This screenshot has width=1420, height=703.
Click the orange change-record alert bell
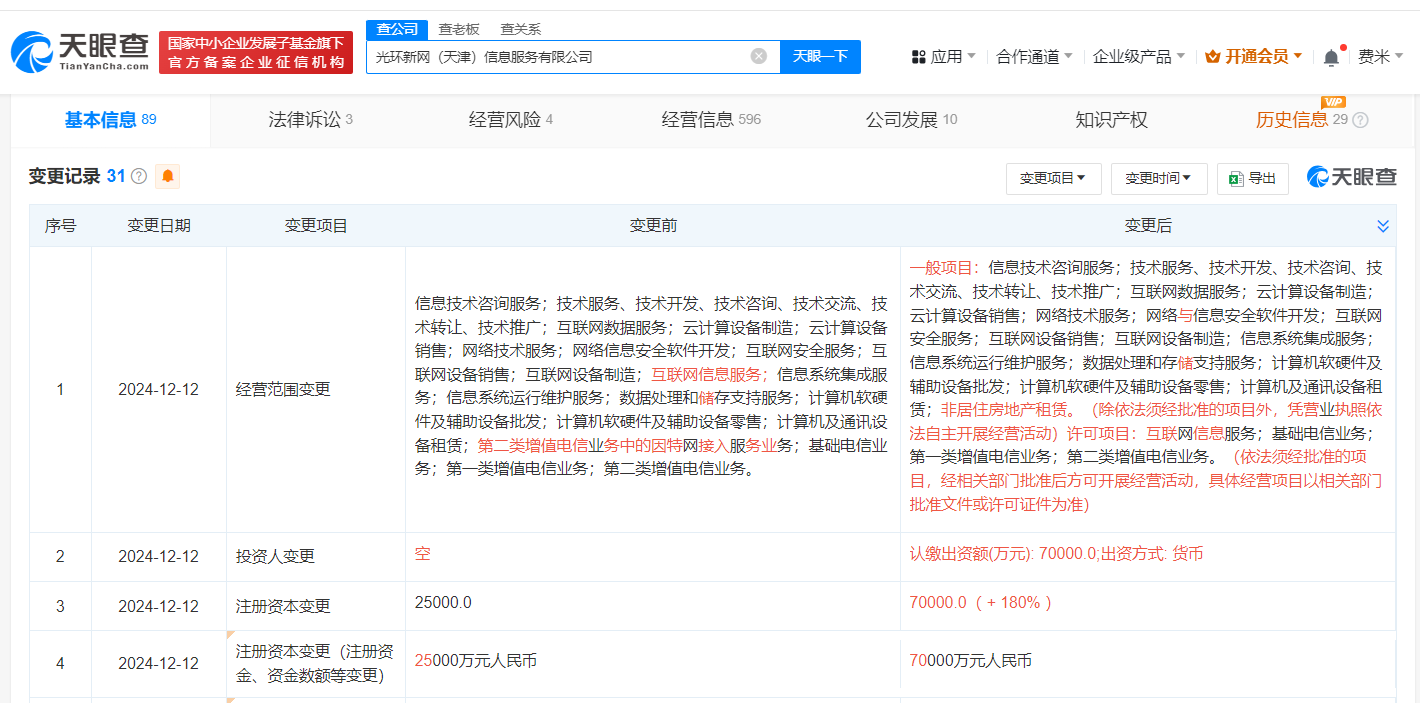pos(168,177)
